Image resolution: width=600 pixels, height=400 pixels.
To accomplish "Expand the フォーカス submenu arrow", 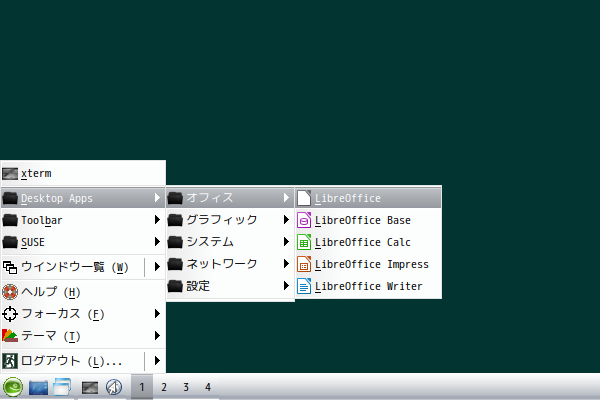I will tap(157, 313).
